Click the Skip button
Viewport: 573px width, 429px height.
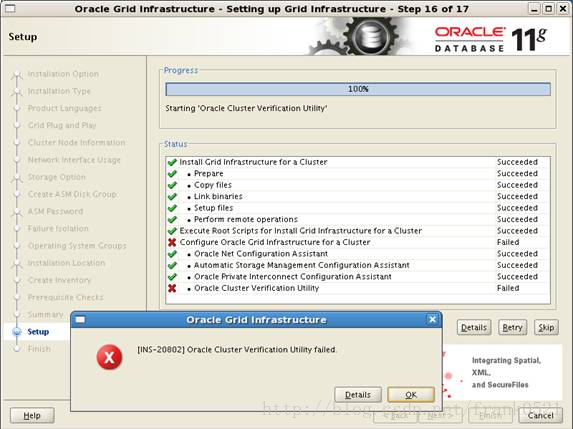pos(546,327)
